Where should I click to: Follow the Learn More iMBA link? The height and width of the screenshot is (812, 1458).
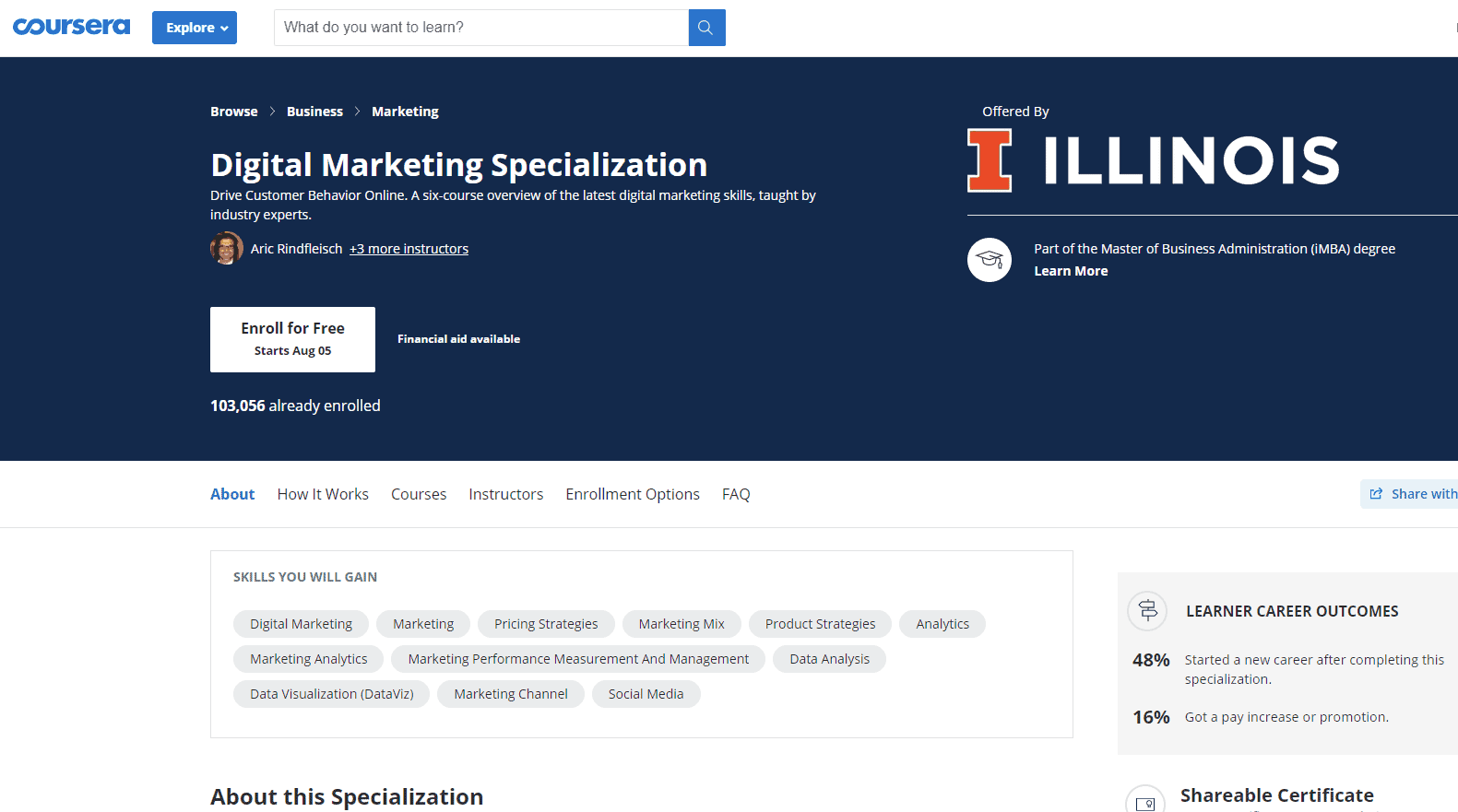(1071, 271)
